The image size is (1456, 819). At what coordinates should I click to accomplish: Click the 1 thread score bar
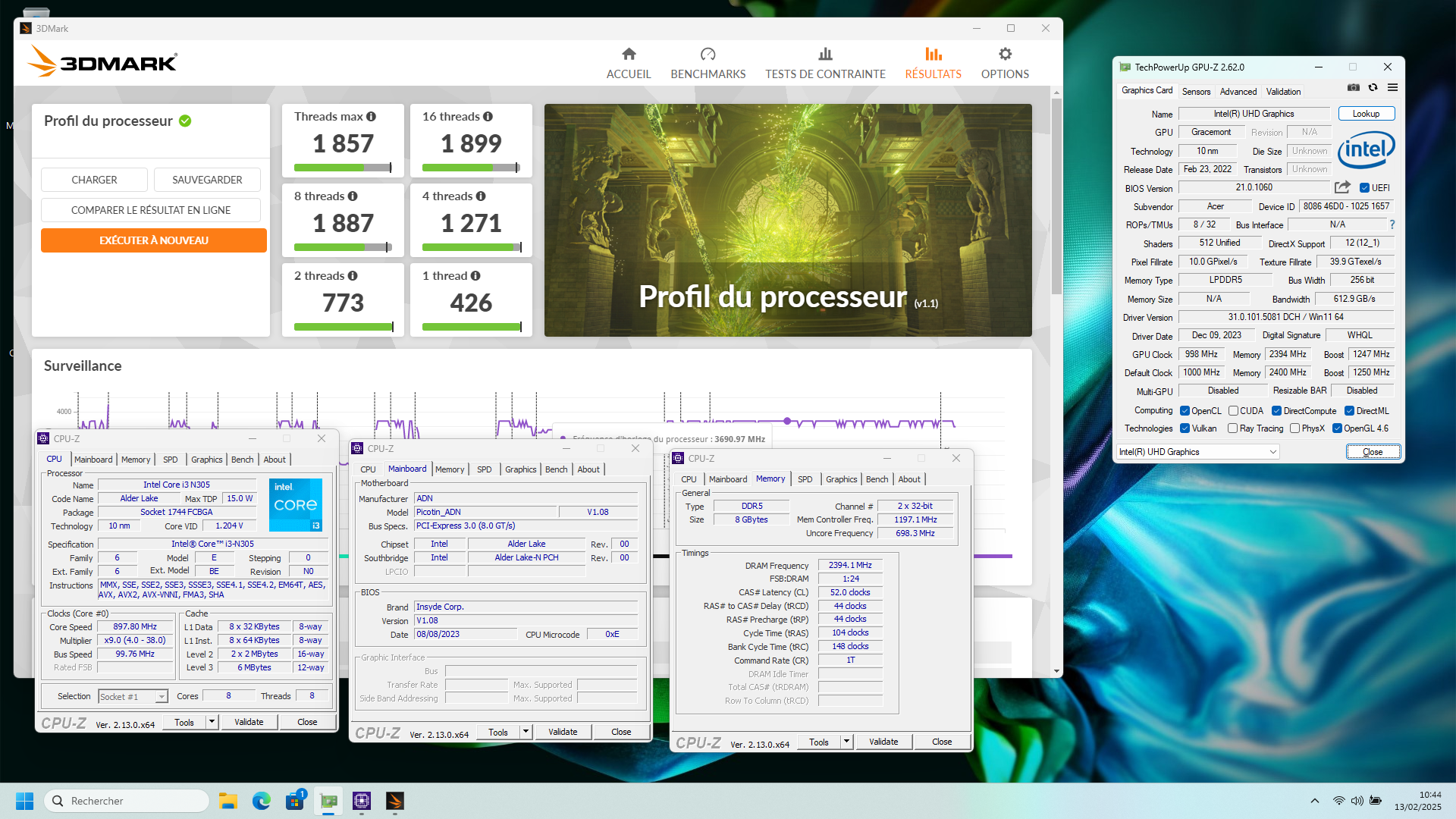click(472, 327)
